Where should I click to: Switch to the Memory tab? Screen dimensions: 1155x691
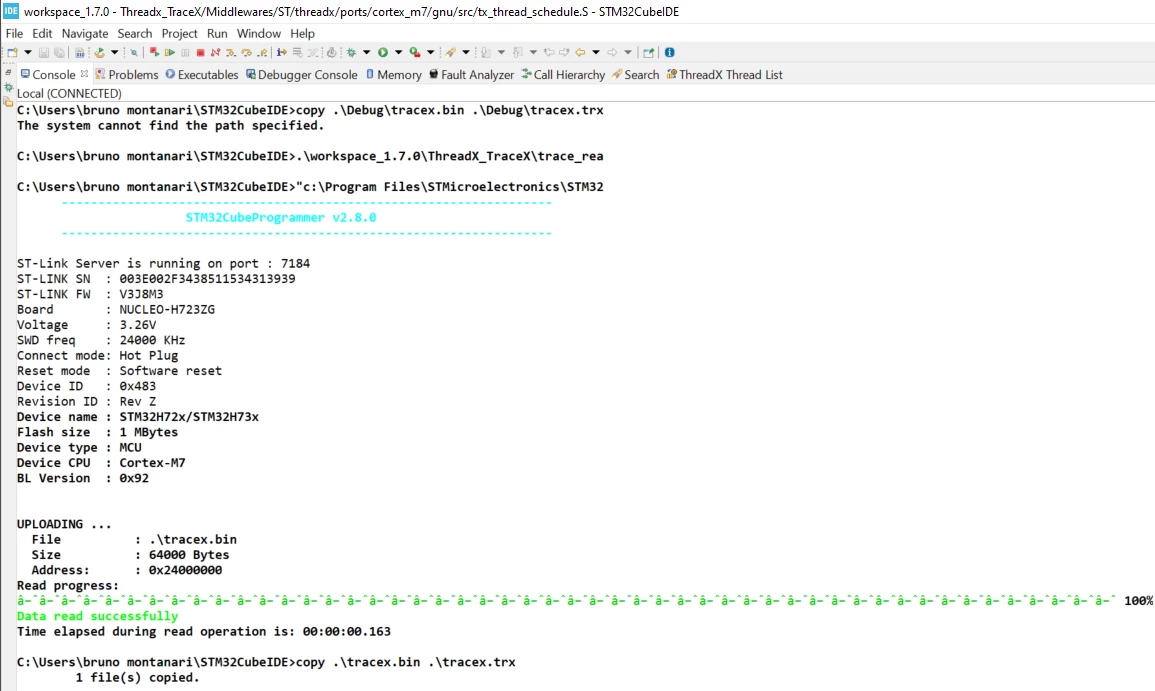coord(393,74)
